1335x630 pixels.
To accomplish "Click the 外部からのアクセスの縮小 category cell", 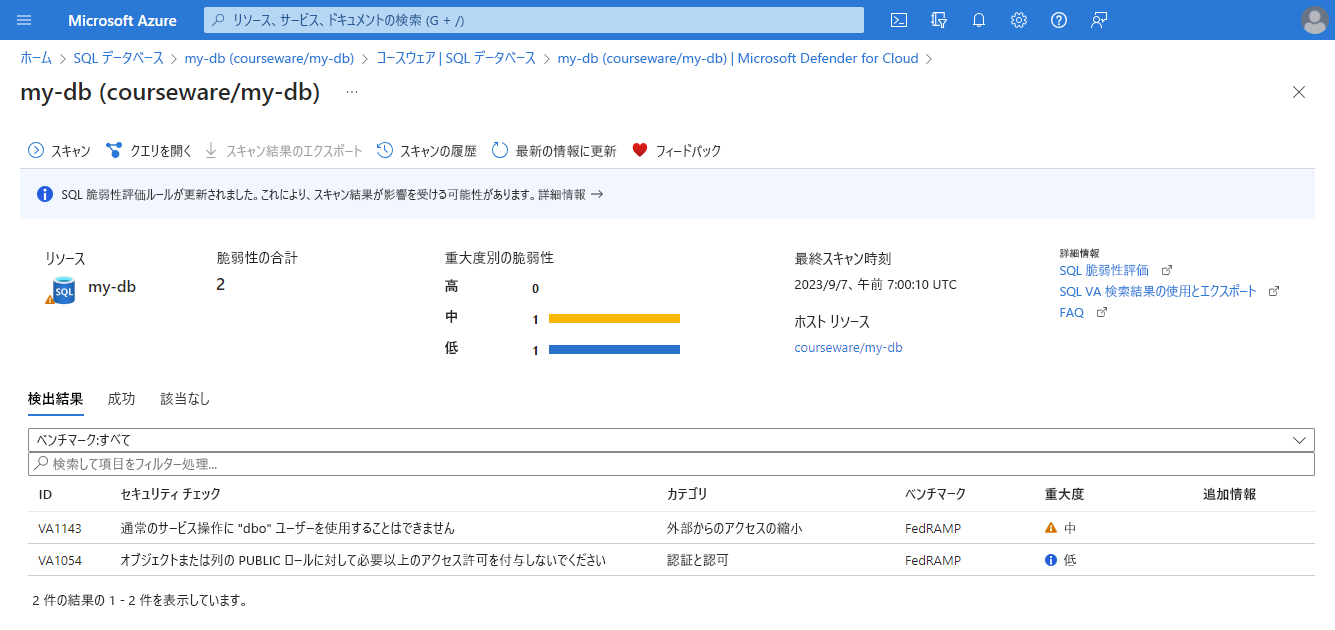I will pos(734,528).
